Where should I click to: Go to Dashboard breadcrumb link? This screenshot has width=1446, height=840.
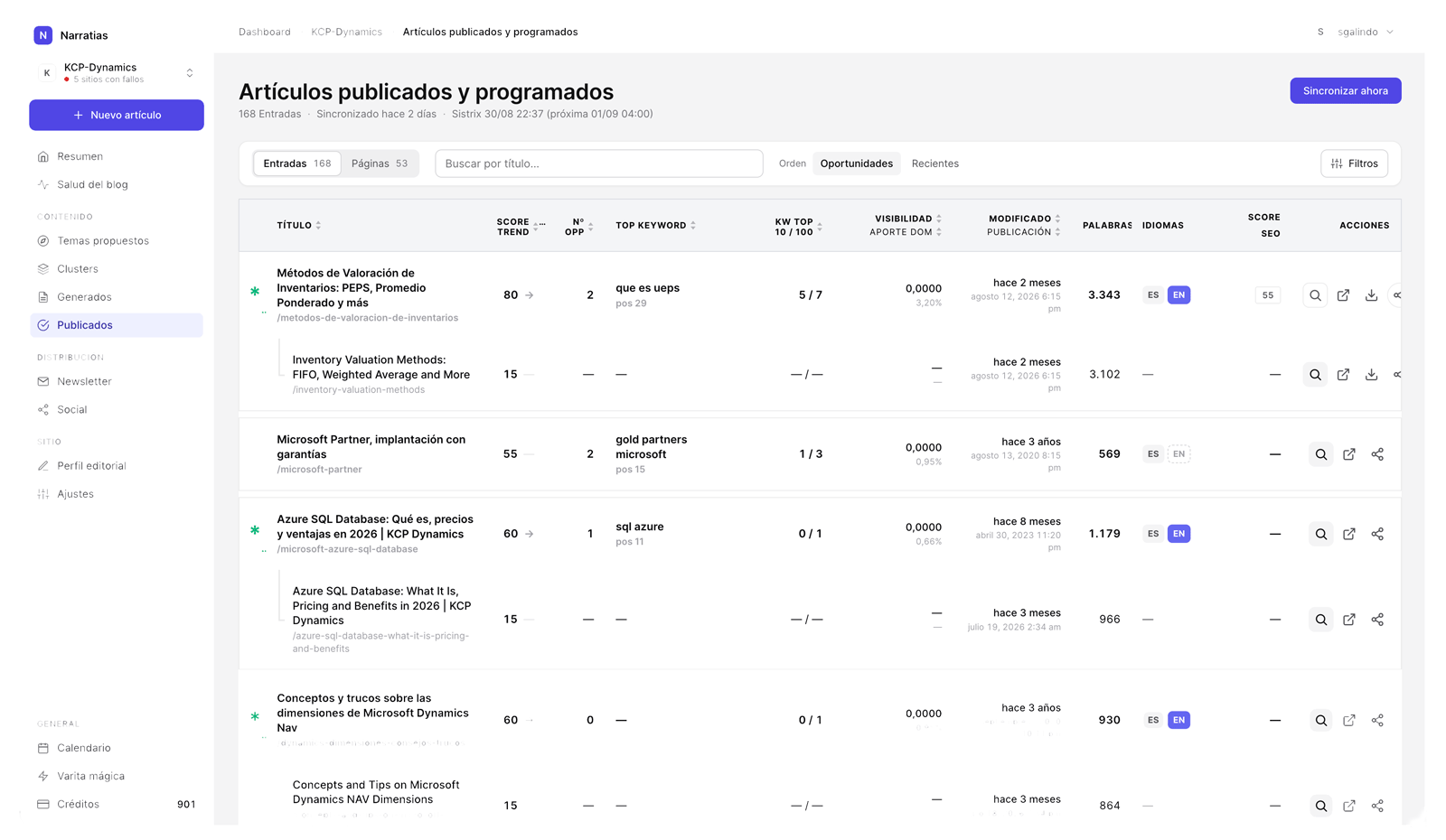click(265, 32)
